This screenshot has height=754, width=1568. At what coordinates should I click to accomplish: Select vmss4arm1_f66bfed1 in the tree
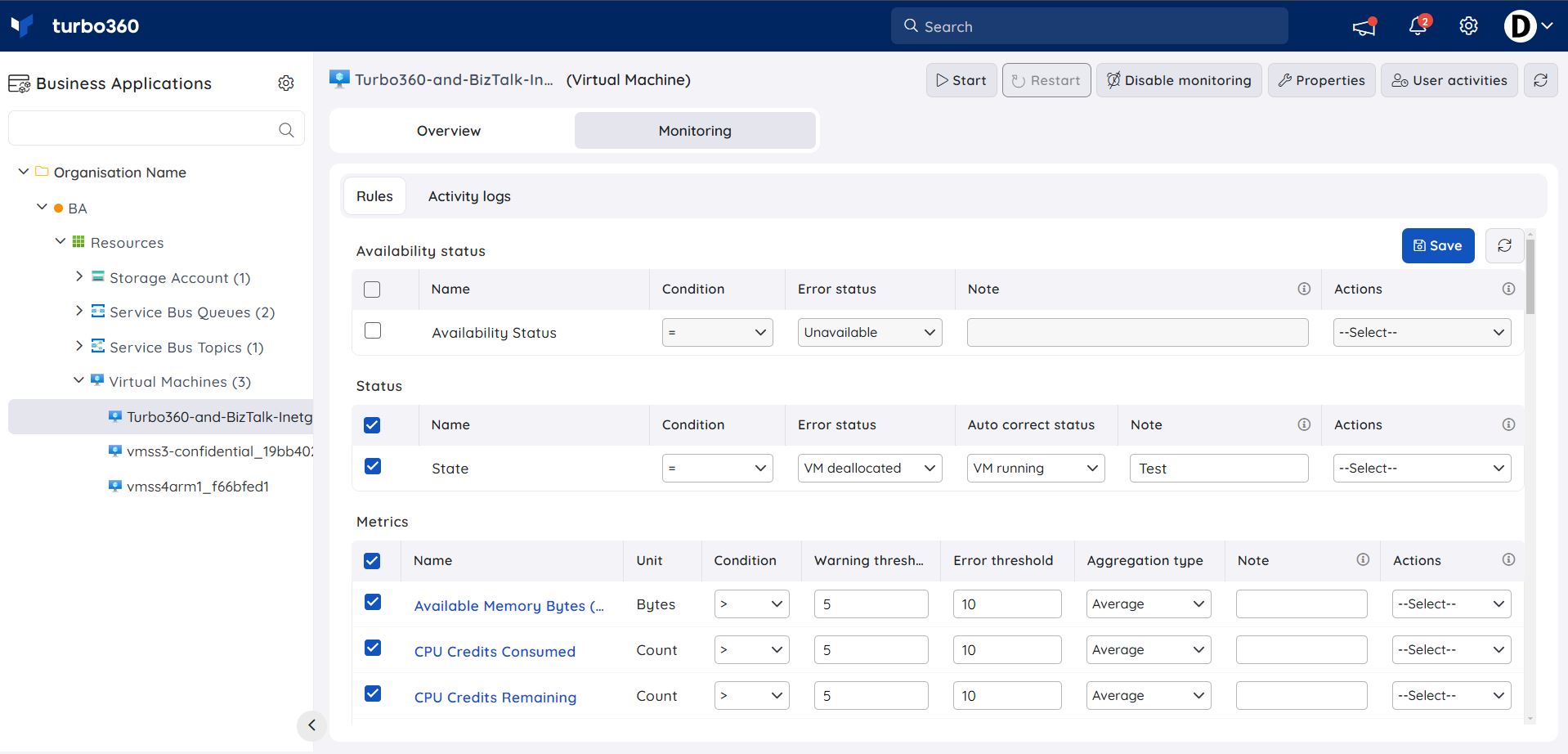point(198,487)
